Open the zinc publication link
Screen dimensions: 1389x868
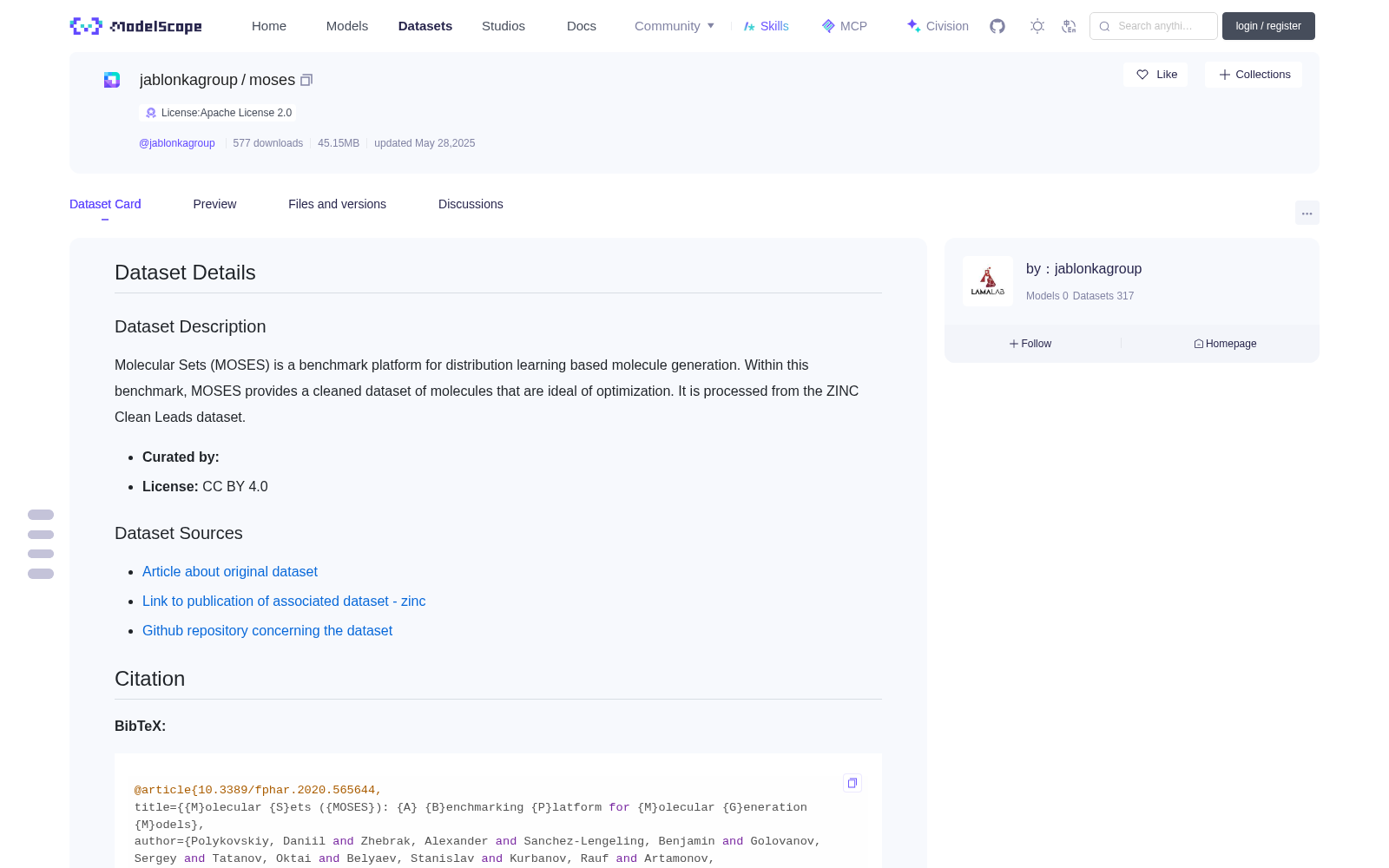(x=284, y=601)
